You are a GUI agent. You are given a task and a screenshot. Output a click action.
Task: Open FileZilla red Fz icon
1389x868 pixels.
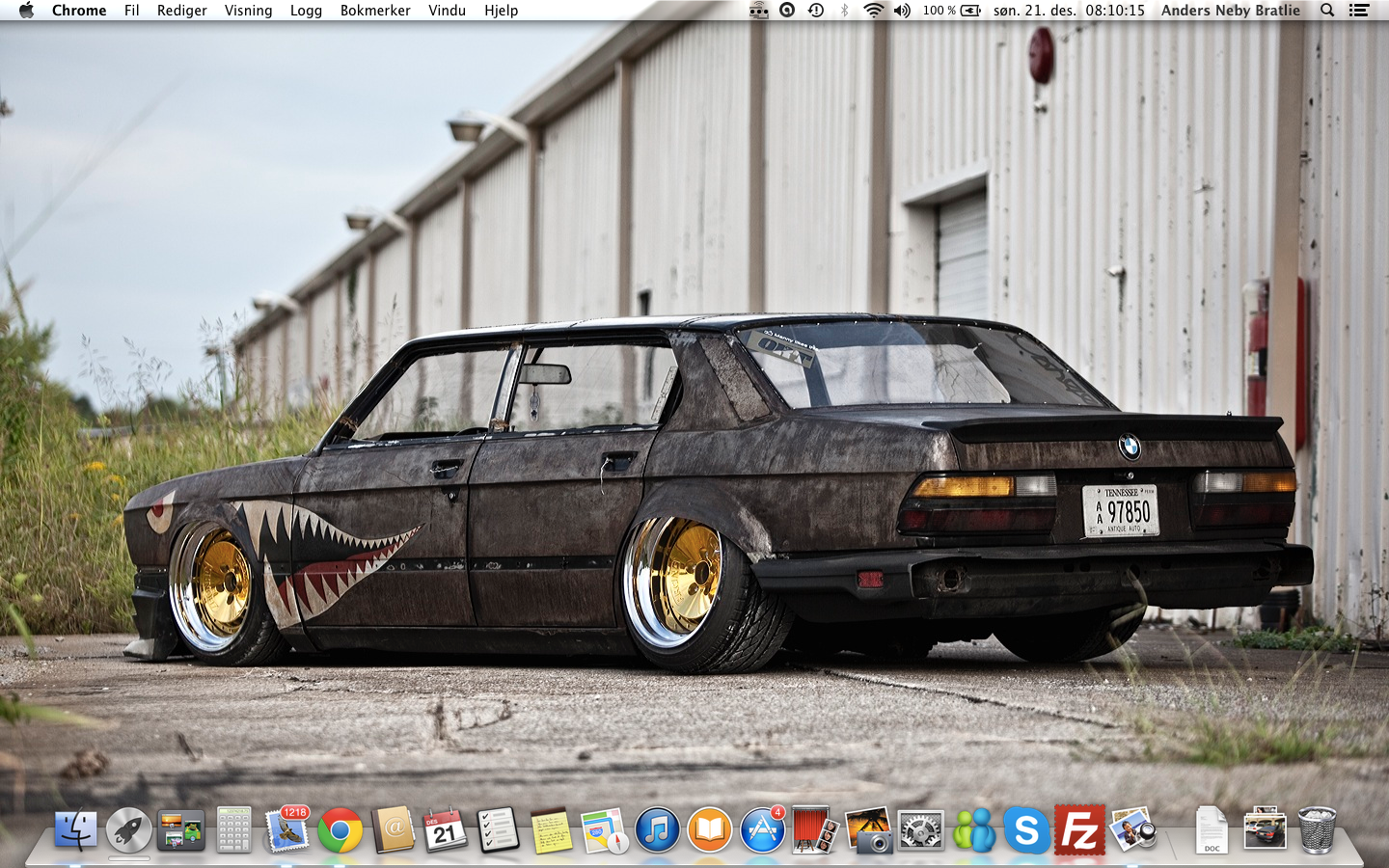(1079, 829)
